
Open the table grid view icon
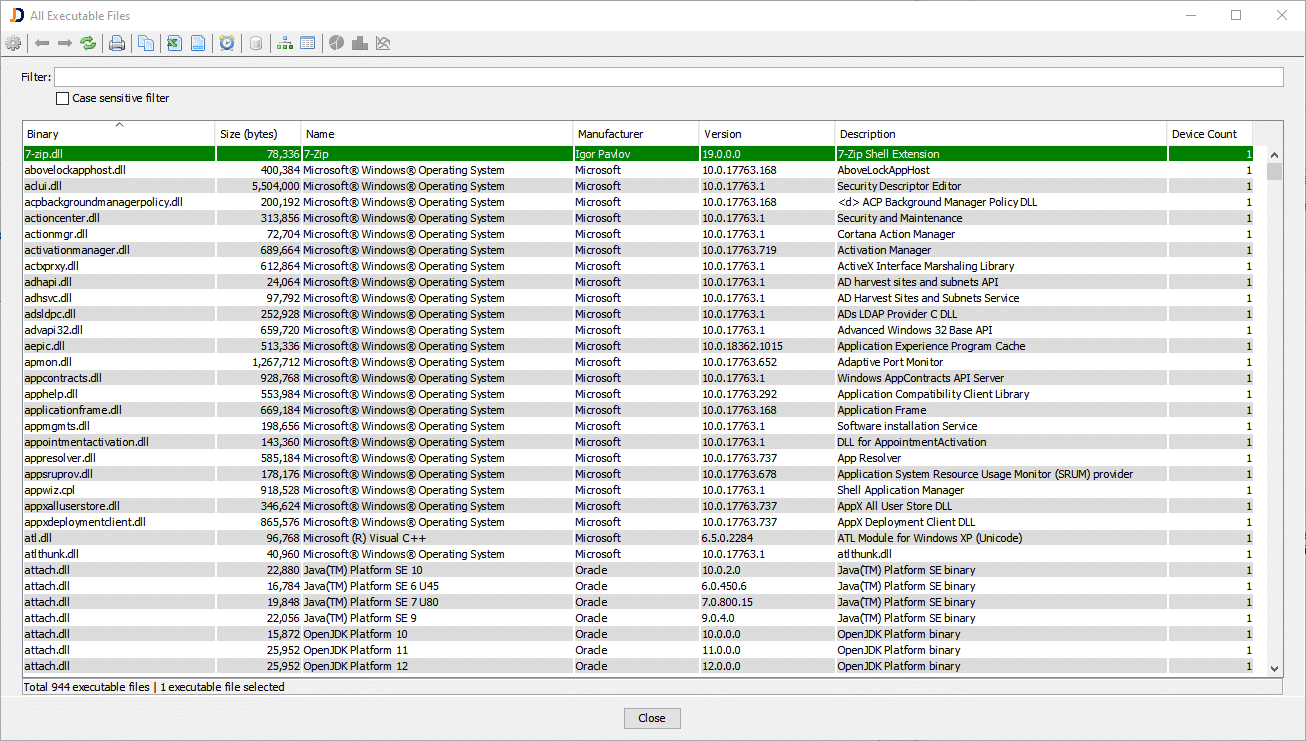click(x=308, y=43)
